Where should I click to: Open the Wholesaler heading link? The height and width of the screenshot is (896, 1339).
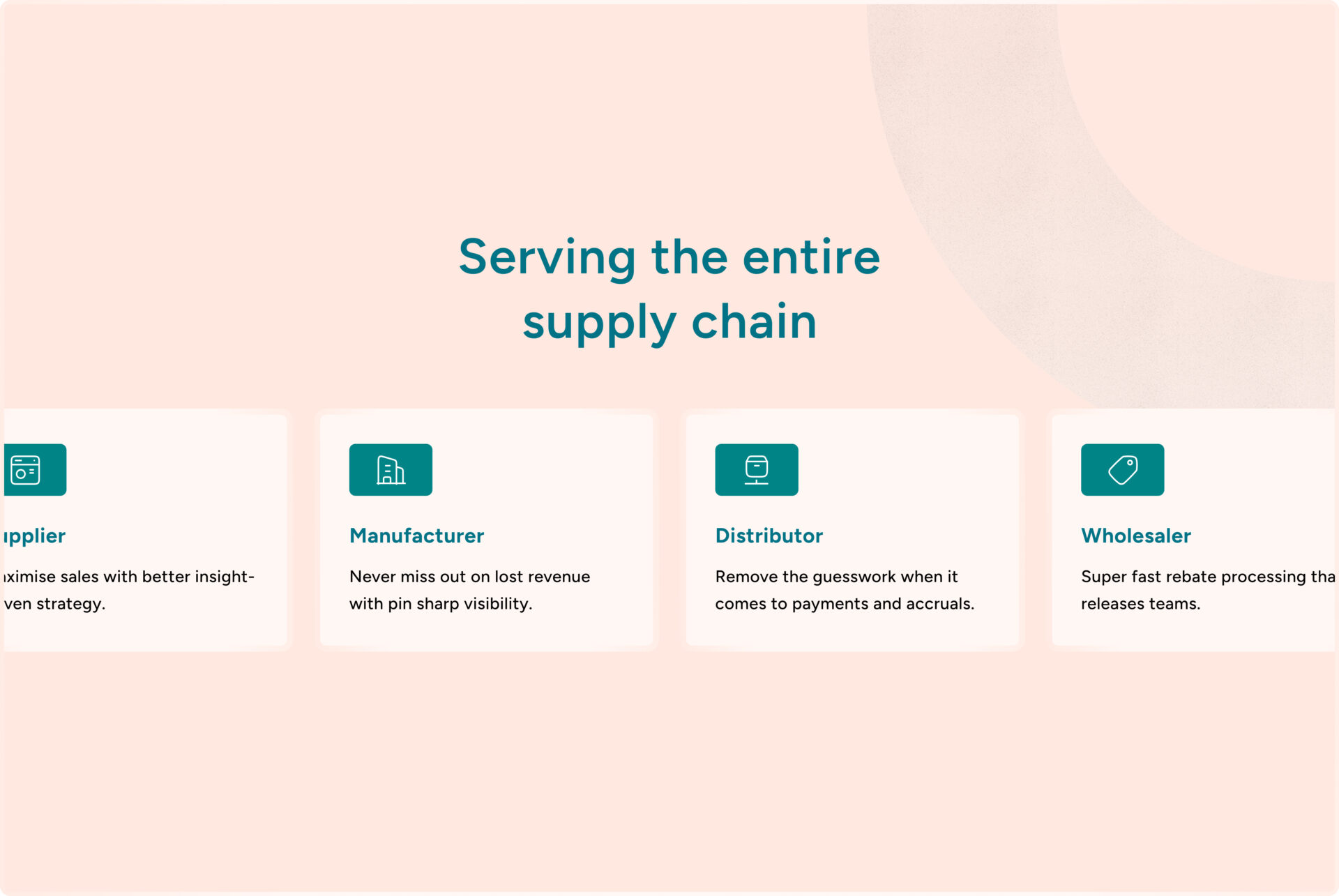pyautogui.click(x=1135, y=536)
